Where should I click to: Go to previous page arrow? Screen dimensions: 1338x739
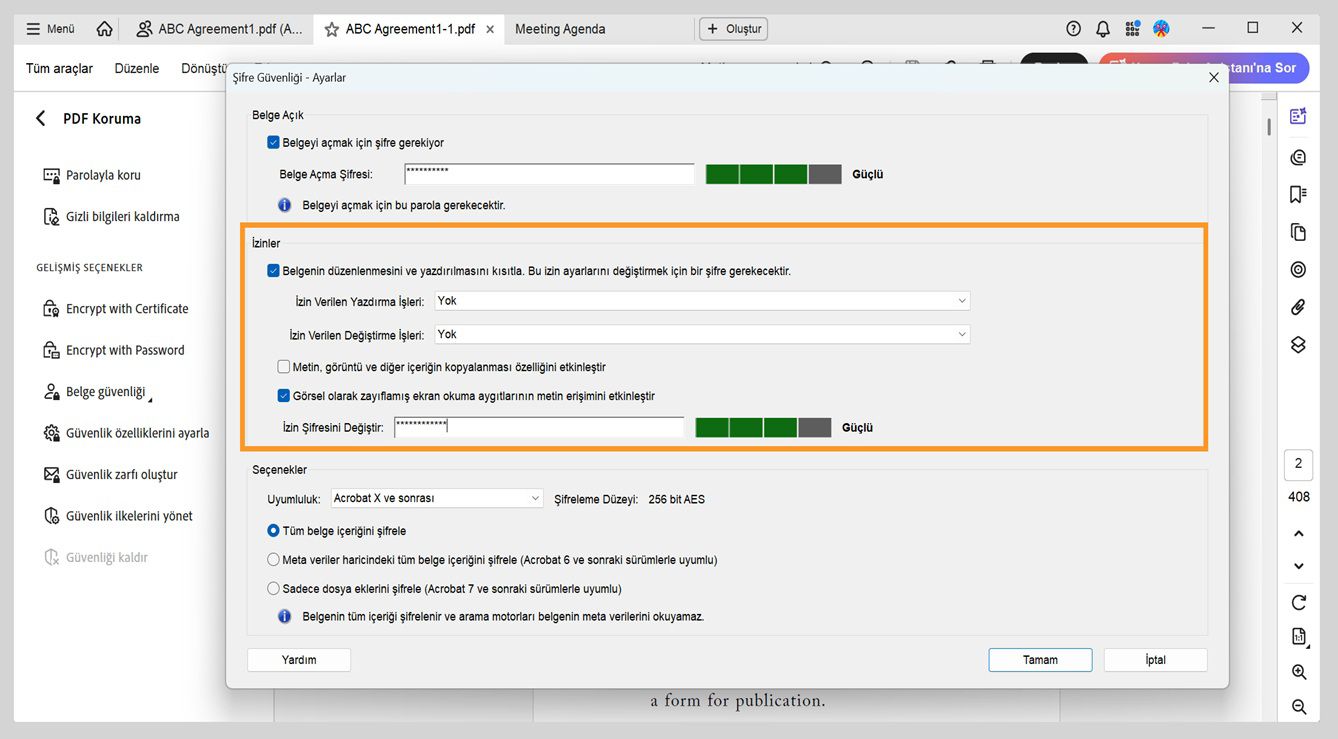[x=1299, y=533]
